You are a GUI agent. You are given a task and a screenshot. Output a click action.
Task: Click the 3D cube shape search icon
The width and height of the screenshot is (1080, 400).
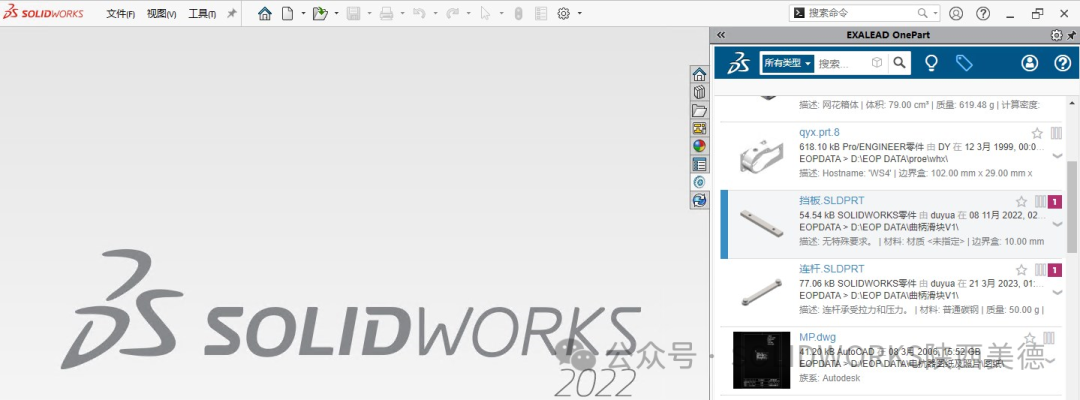tap(877, 63)
